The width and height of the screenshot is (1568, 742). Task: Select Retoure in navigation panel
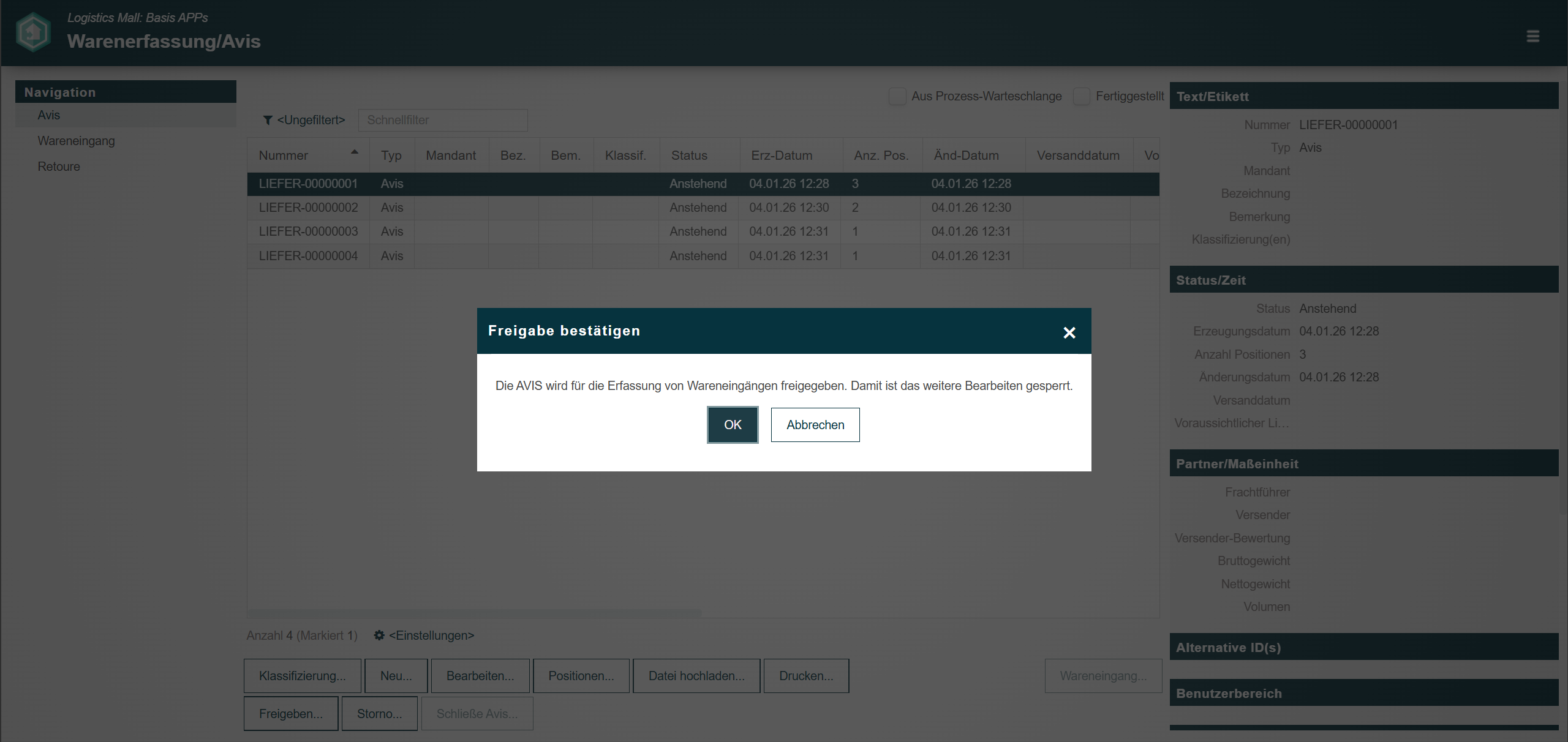click(59, 167)
